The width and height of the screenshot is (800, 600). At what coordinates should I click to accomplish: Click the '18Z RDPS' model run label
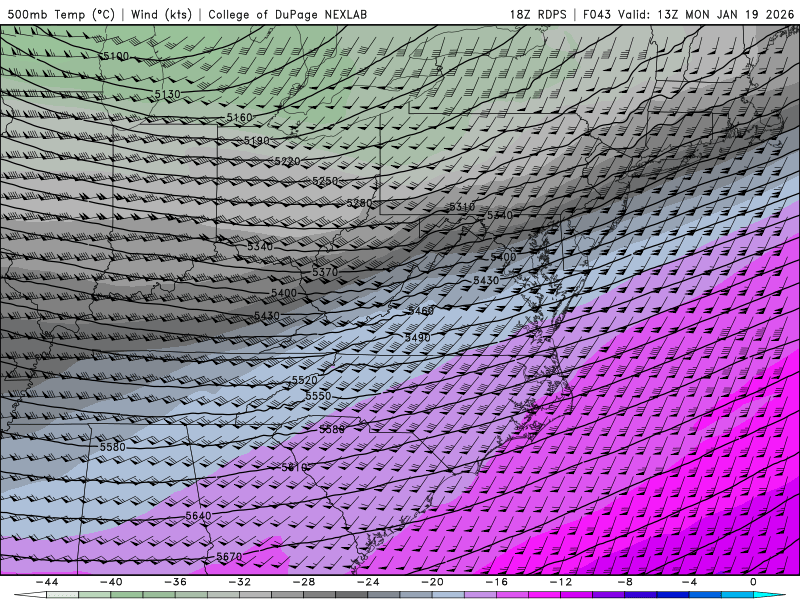[x=538, y=14]
